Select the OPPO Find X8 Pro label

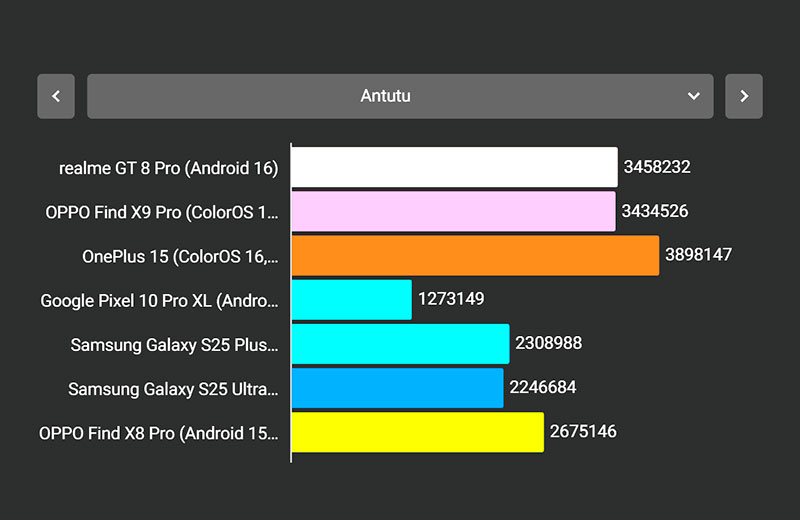coord(158,432)
